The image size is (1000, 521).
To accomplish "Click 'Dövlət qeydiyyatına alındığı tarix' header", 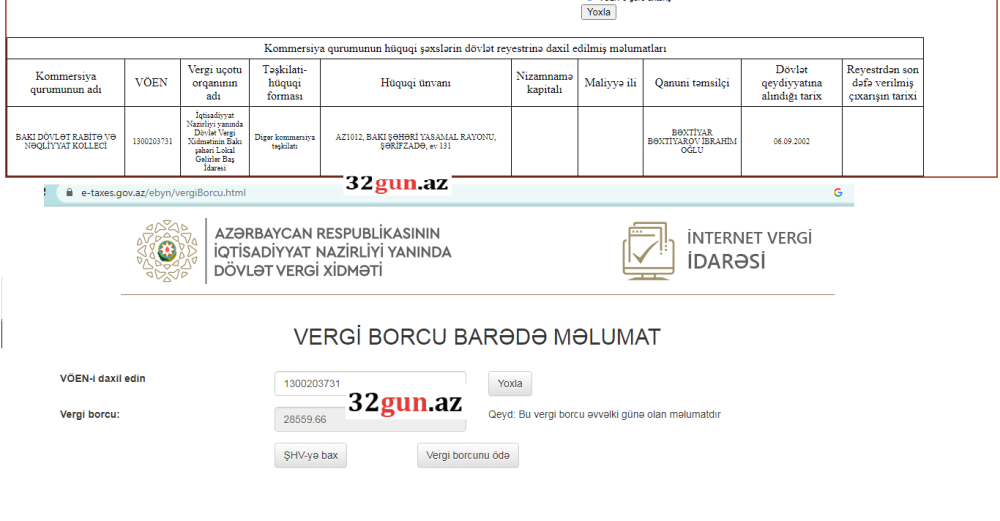I will click(791, 83).
